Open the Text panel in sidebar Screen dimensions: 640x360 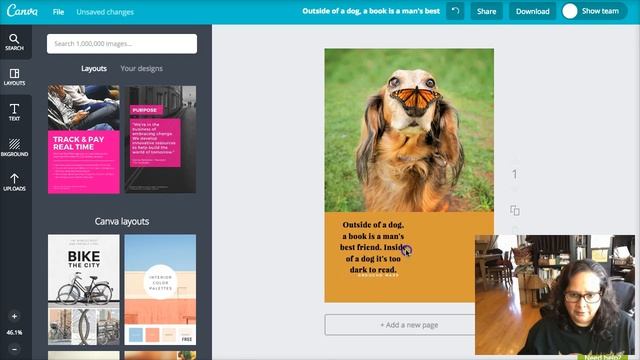coord(14,112)
